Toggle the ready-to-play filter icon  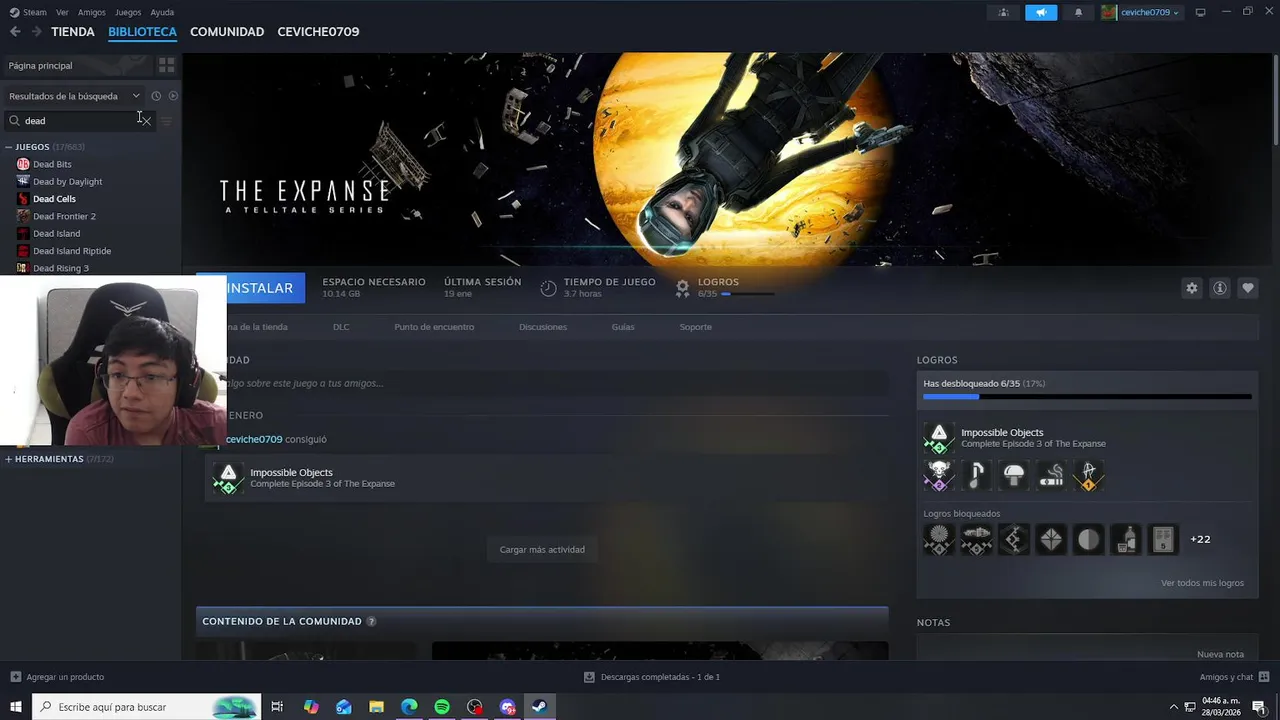[173, 96]
